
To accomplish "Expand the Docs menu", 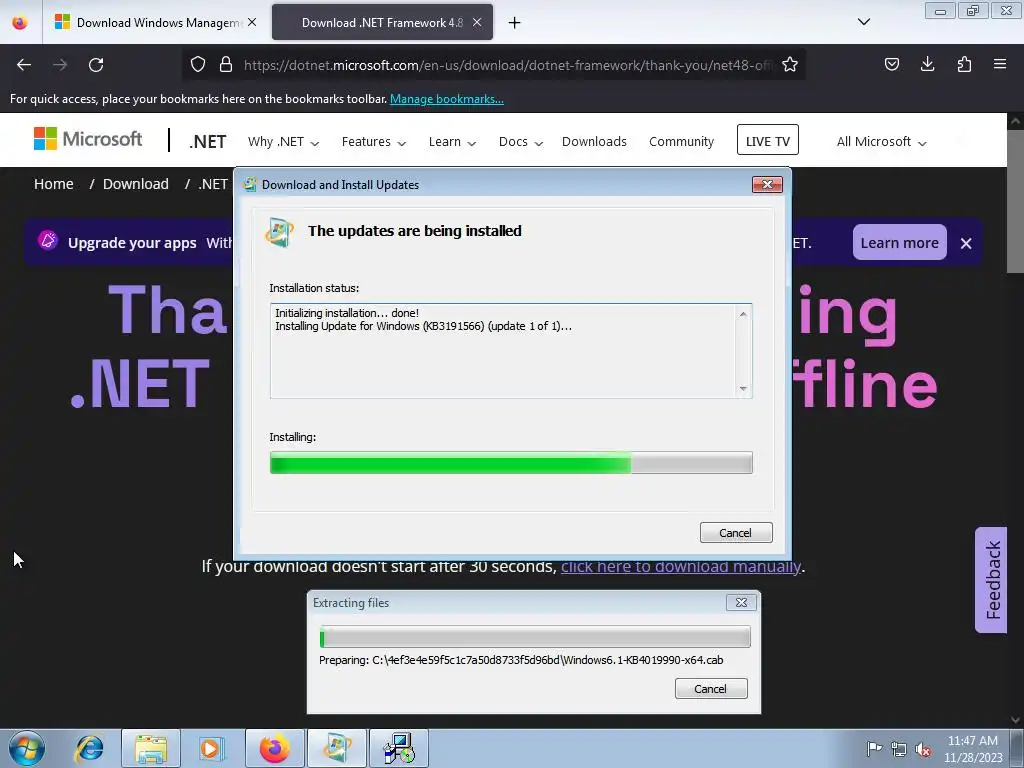I will 520,142.
